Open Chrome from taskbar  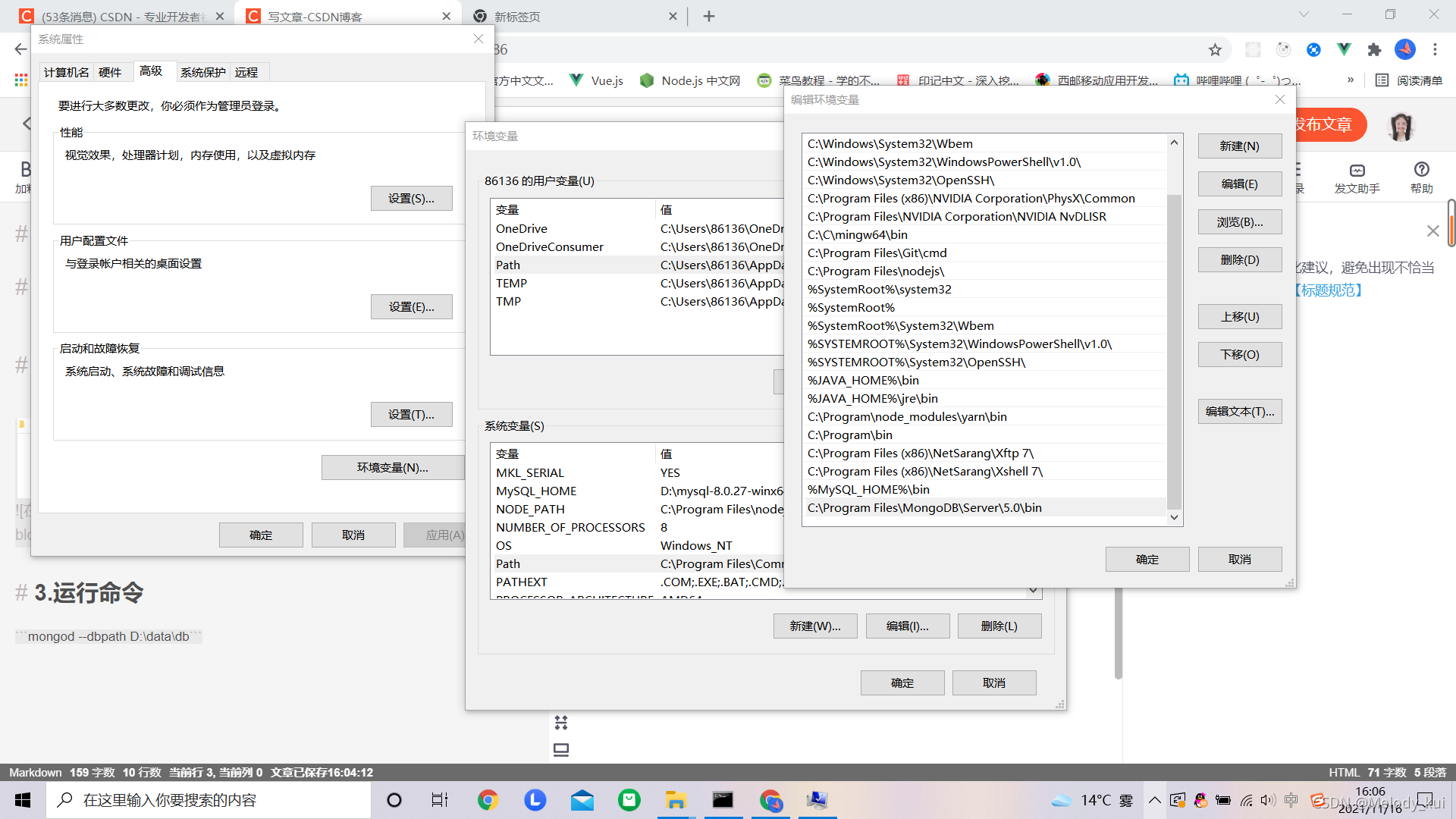(x=488, y=800)
